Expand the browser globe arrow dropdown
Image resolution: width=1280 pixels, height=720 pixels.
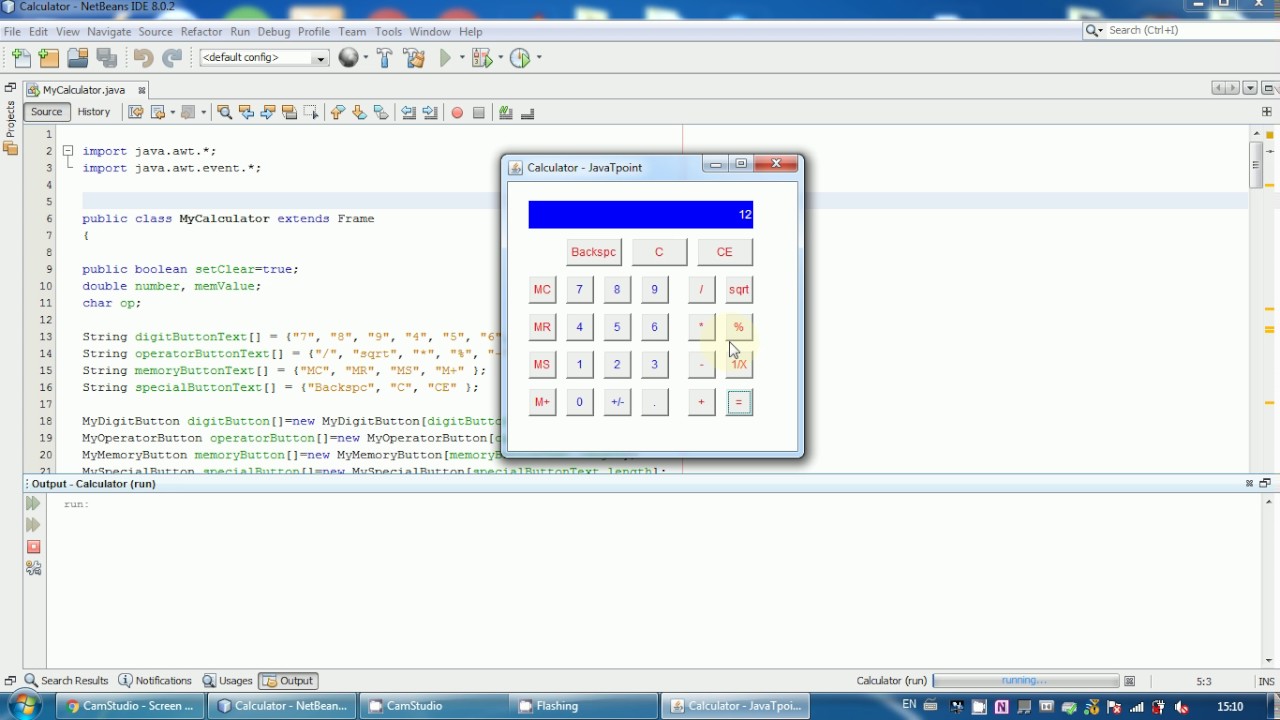tap(365, 58)
